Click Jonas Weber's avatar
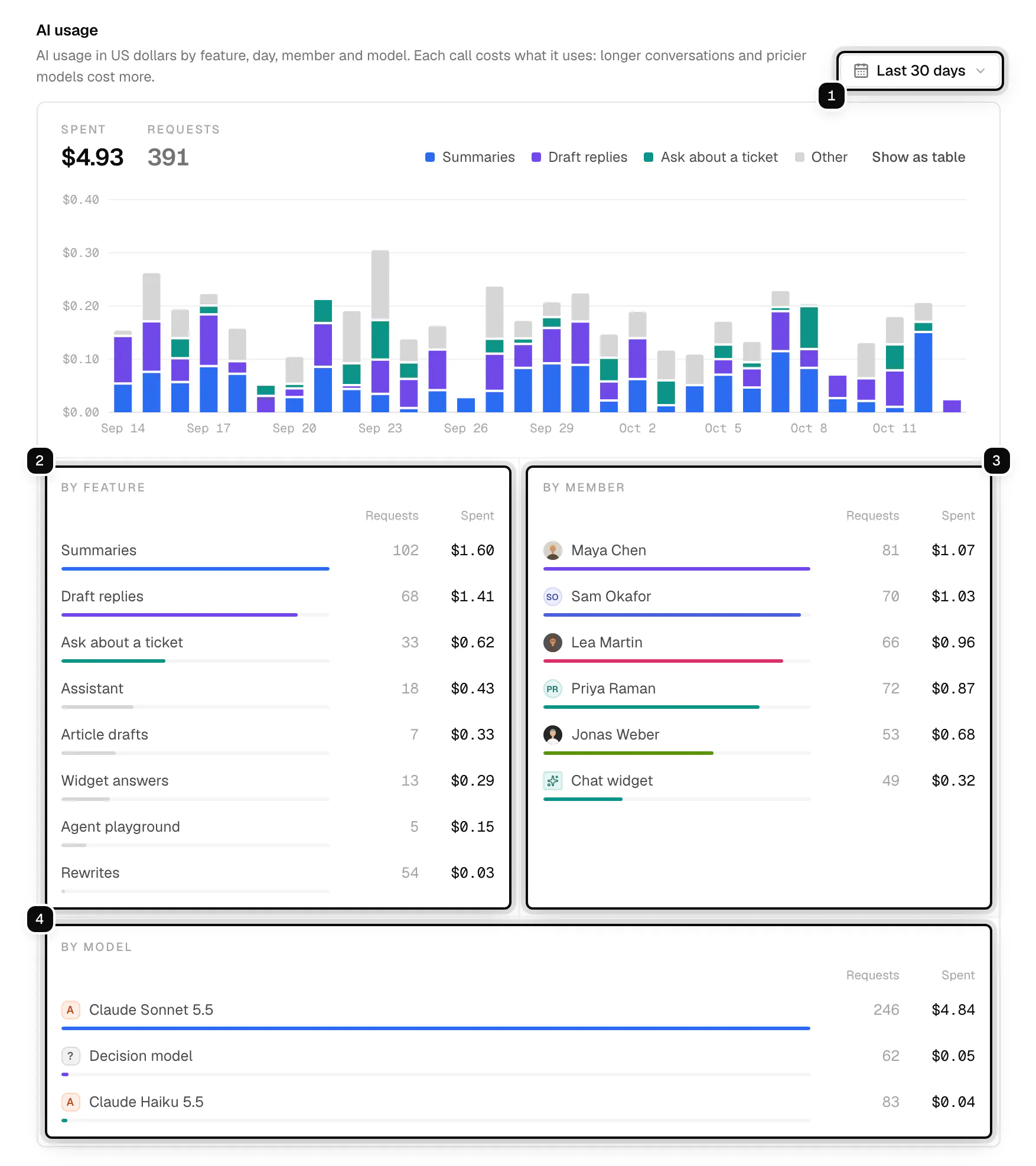 [552, 735]
